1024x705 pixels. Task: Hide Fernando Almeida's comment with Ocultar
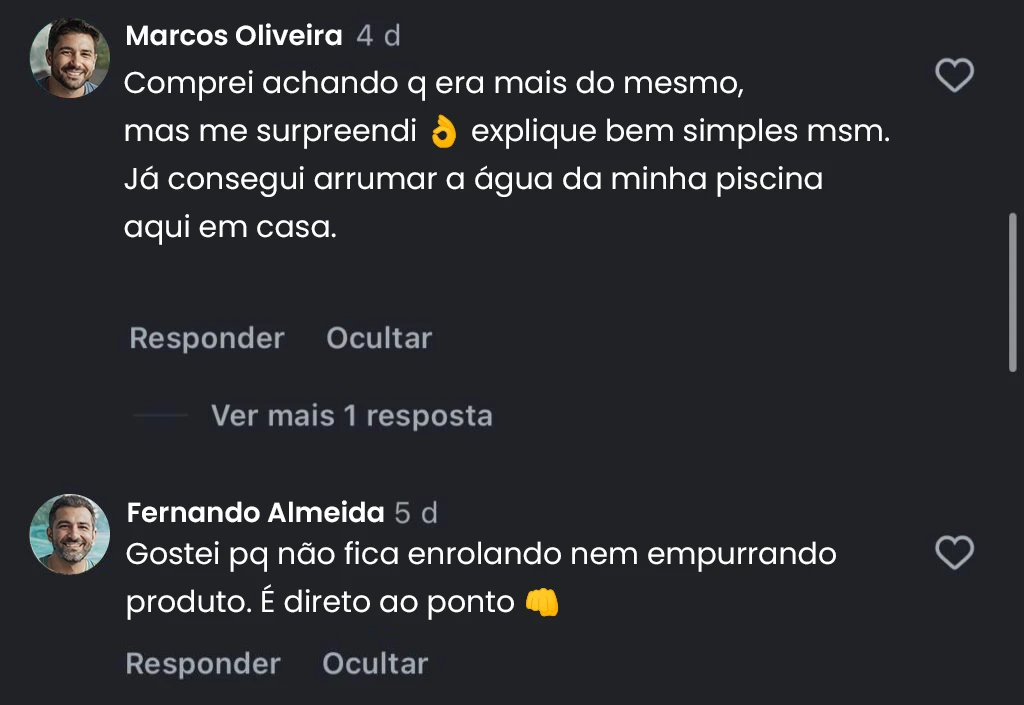click(375, 664)
